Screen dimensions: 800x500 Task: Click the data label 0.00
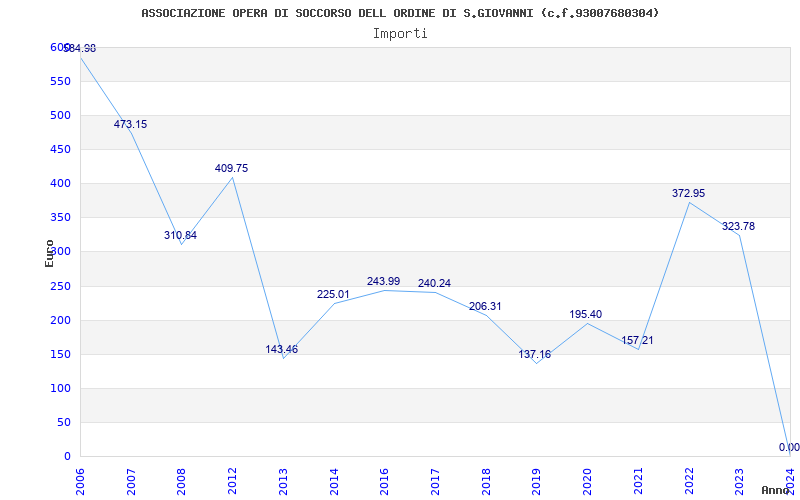pos(789,447)
